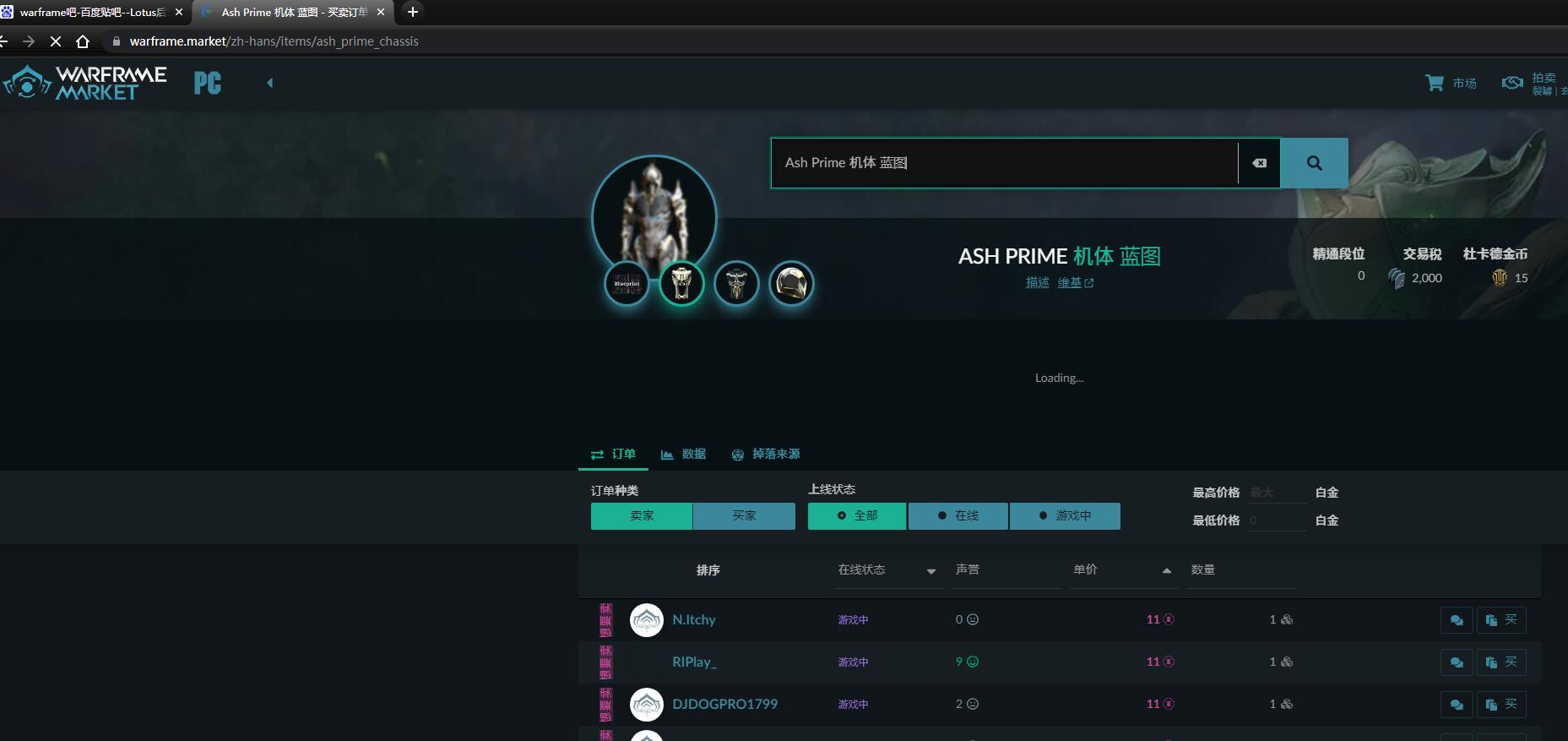Copy buy message for N.Itchy's order
Image resolution: width=1568 pixels, height=741 pixels.
[1501, 620]
